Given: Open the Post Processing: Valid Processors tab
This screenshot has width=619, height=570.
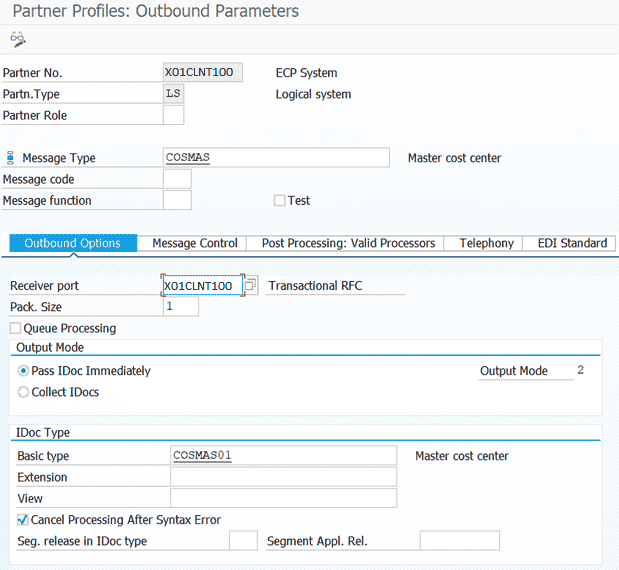Looking at the screenshot, I should coord(348,243).
